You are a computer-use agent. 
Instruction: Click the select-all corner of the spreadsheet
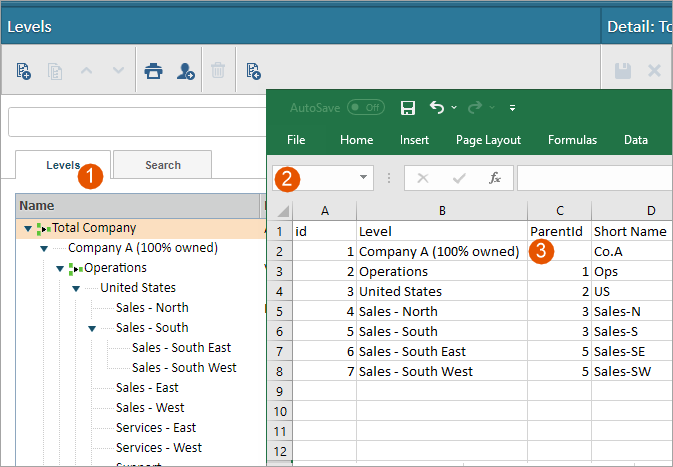click(282, 211)
